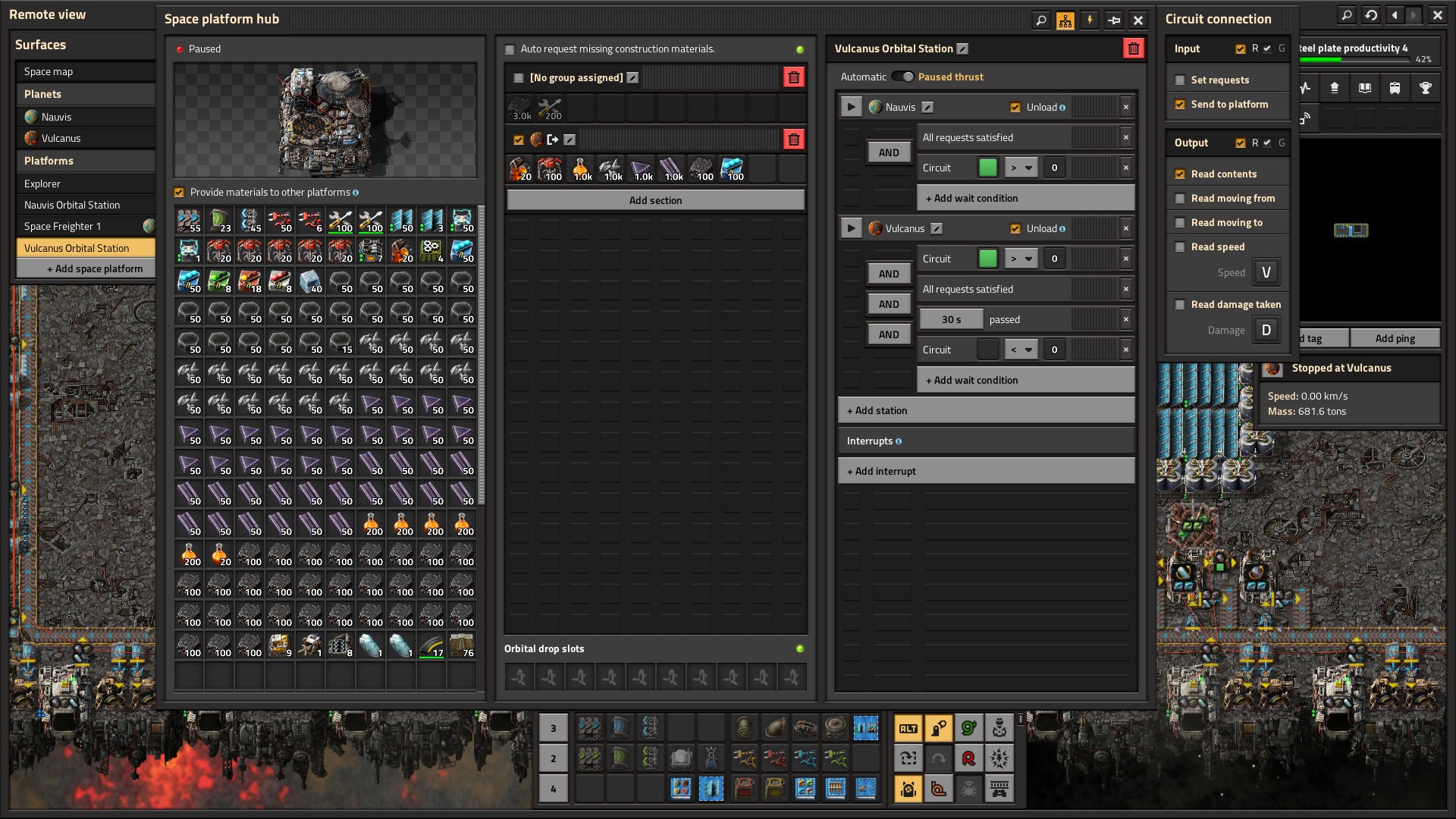
Task: Open the Speed signal selector labeled V
Action: [x=1266, y=272]
